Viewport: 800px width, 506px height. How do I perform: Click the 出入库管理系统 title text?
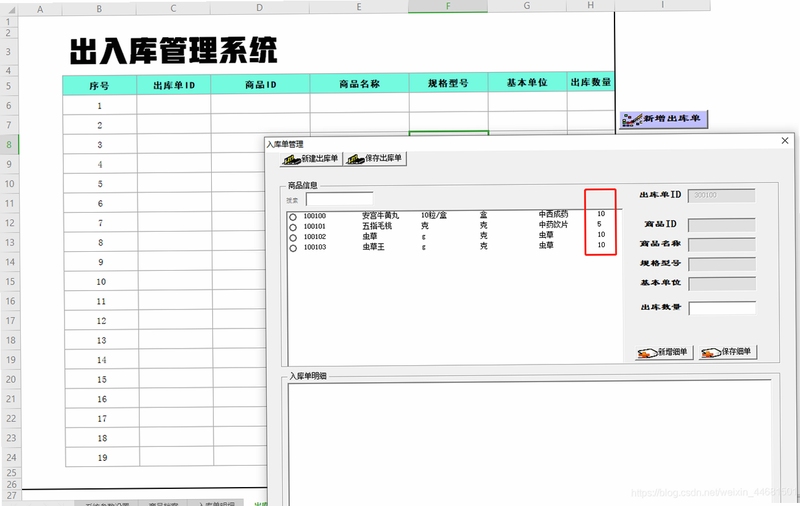(173, 50)
